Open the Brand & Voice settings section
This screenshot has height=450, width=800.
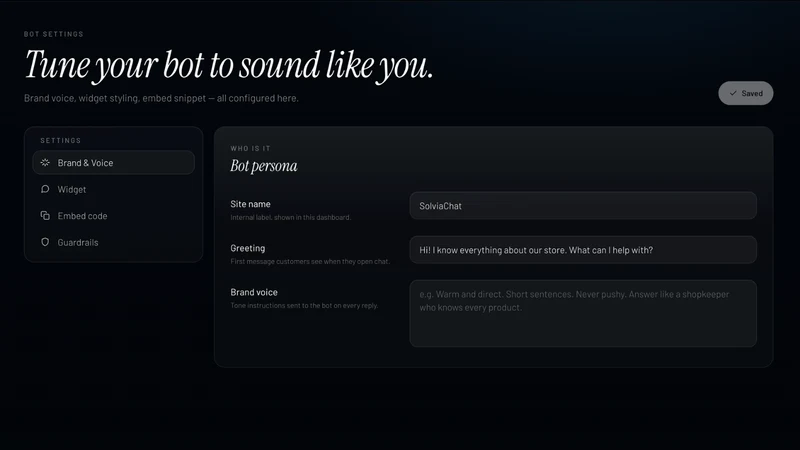pos(113,163)
